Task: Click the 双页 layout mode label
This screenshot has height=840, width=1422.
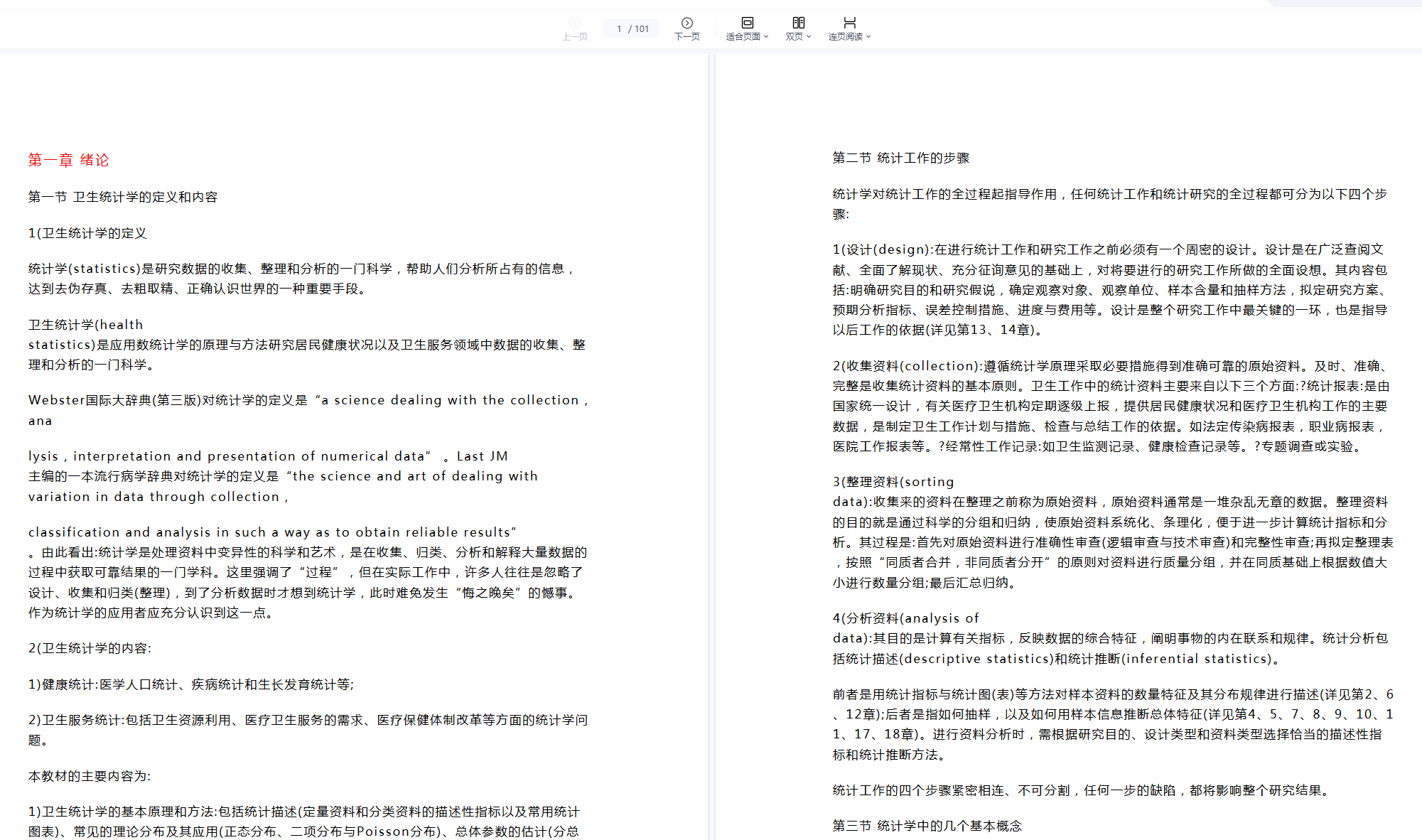Action: click(794, 37)
